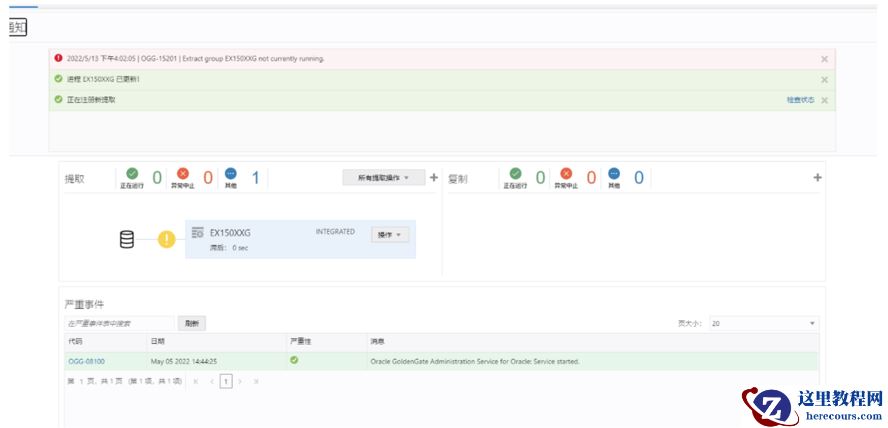
Task: Click the EX150XXG extract process icon
Action: 198,233
